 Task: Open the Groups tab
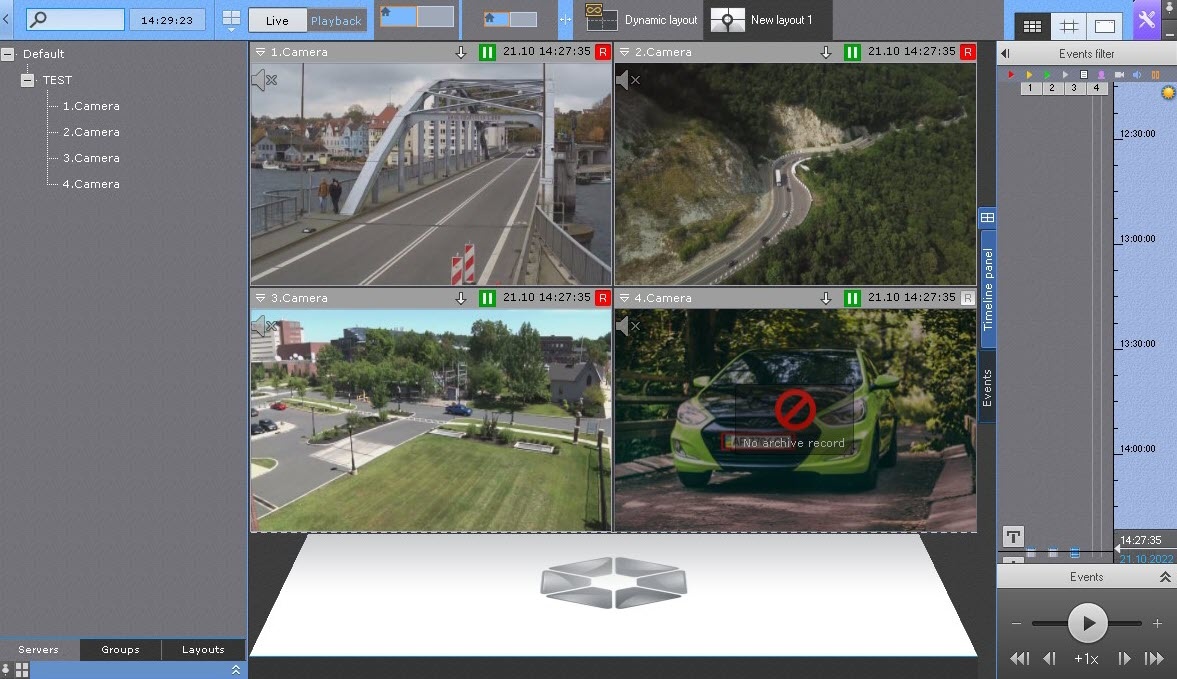point(120,650)
